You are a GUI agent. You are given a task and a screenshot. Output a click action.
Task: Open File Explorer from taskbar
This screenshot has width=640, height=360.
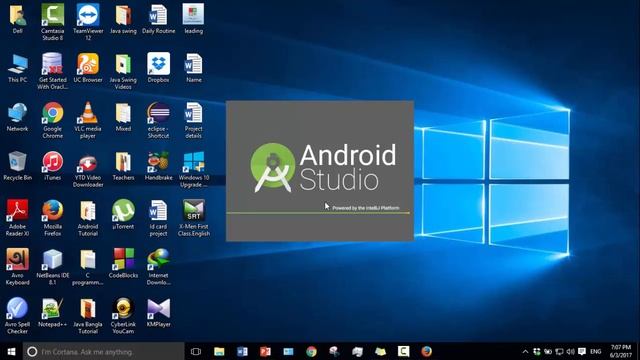[x=219, y=351]
